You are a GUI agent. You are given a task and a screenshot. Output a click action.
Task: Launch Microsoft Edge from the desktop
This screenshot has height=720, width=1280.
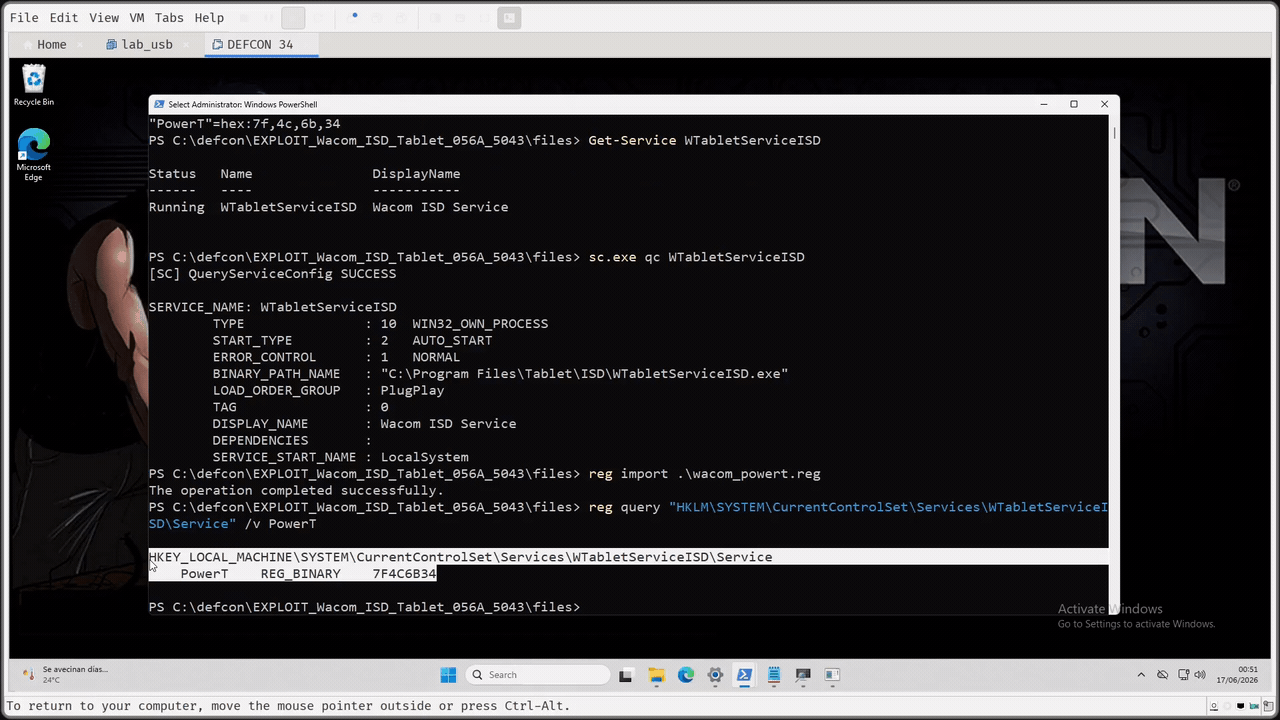[34, 155]
